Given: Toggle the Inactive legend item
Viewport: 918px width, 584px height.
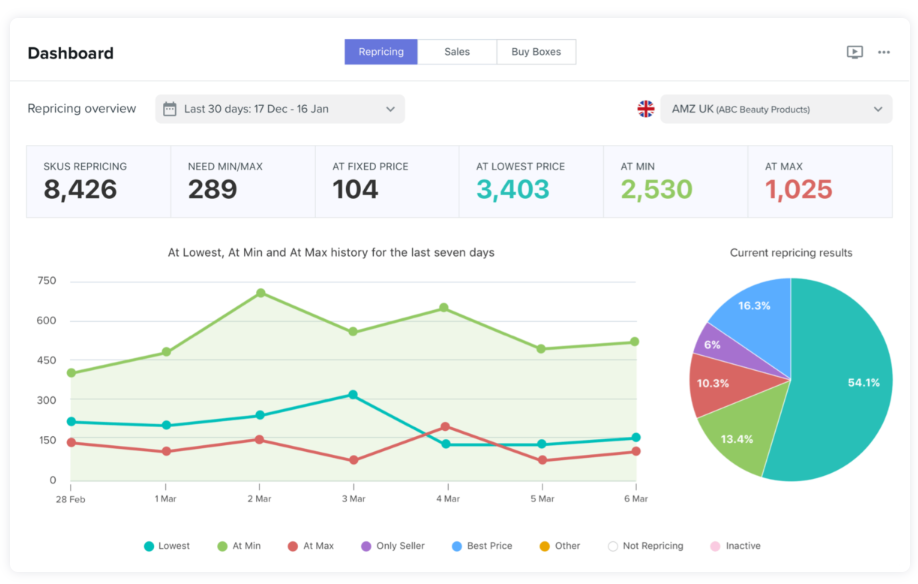Looking at the screenshot, I should tap(735, 546).
